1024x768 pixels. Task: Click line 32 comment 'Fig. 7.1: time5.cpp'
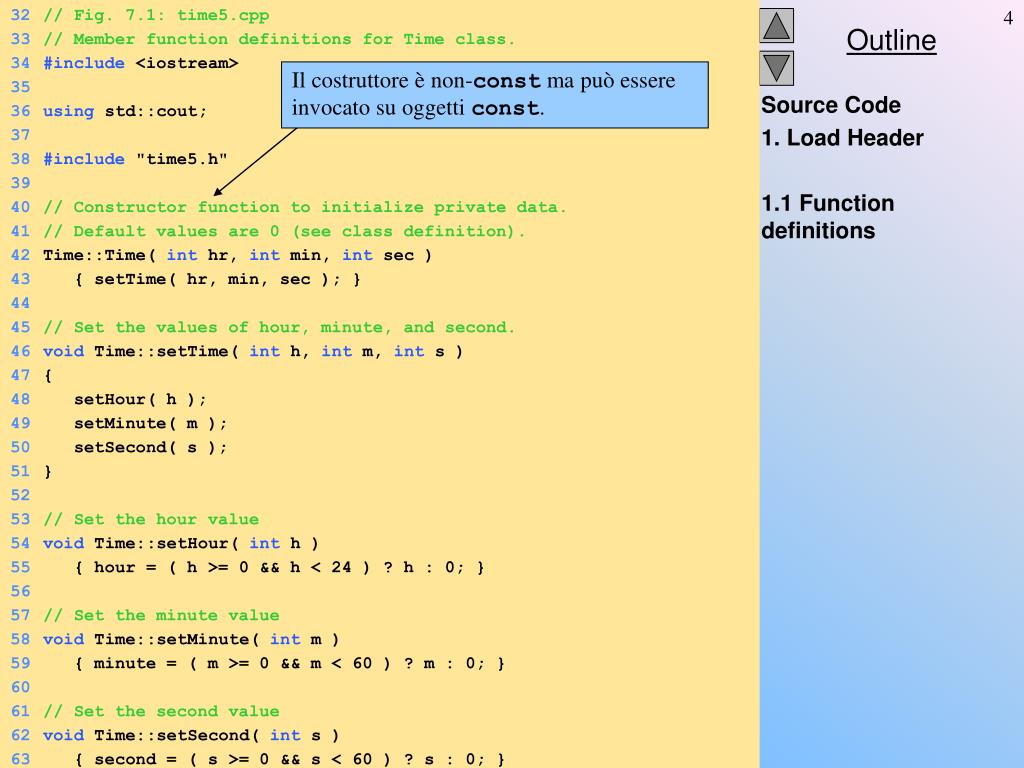[x=156, y=15]
